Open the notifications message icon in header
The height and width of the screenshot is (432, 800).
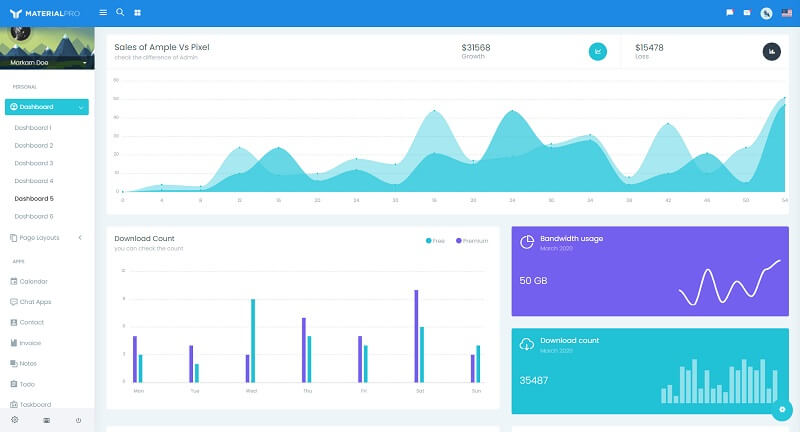[730, 13]
